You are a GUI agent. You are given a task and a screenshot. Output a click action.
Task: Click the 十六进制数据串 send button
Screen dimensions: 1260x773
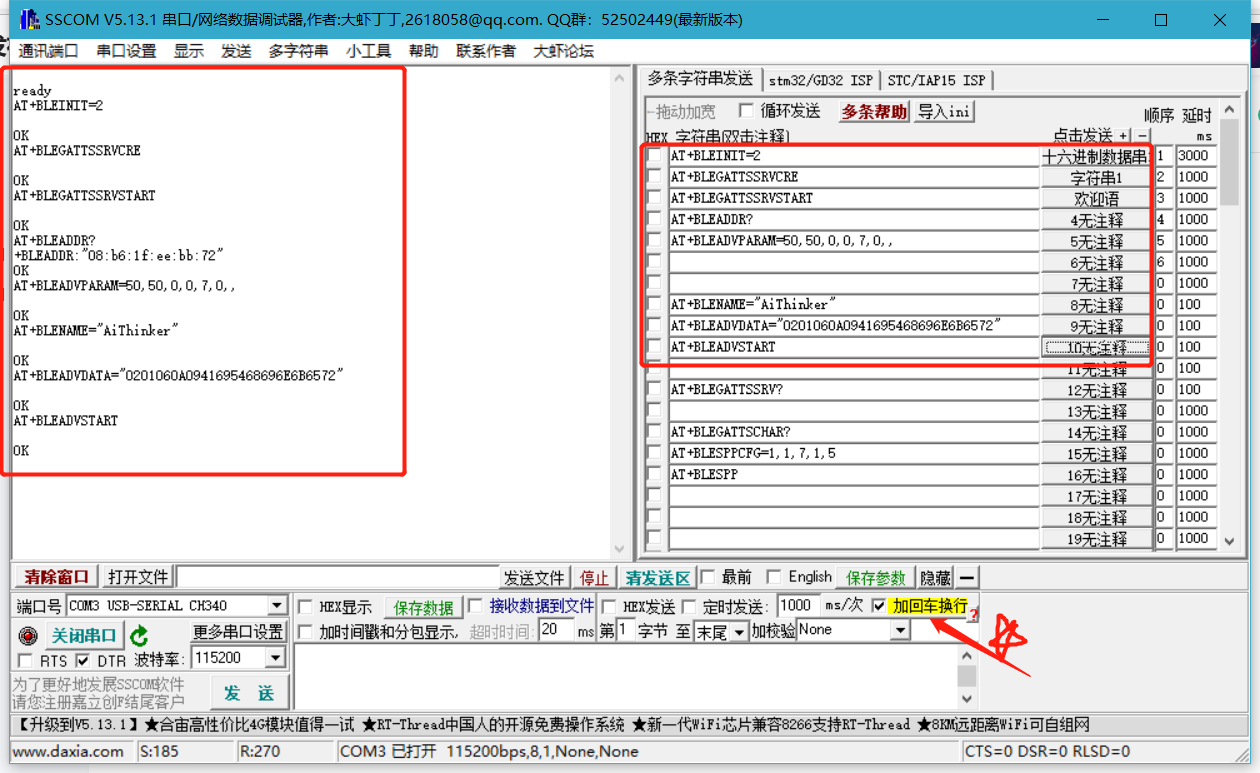[1096, 156]
